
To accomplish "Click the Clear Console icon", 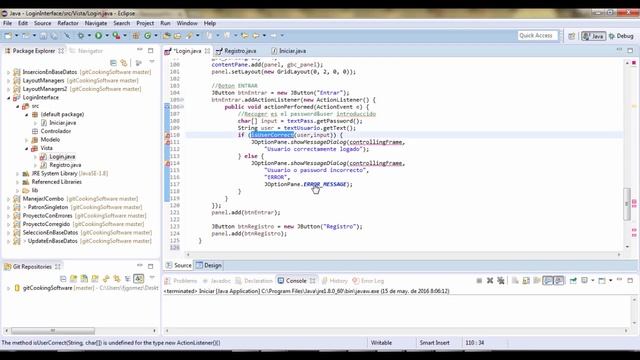I will [515, 281].
